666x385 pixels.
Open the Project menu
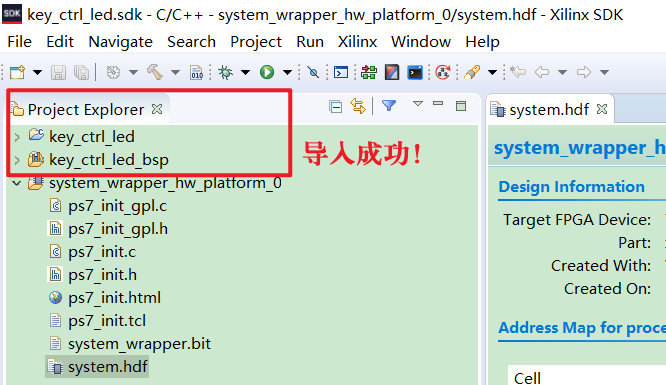point(256,42)
